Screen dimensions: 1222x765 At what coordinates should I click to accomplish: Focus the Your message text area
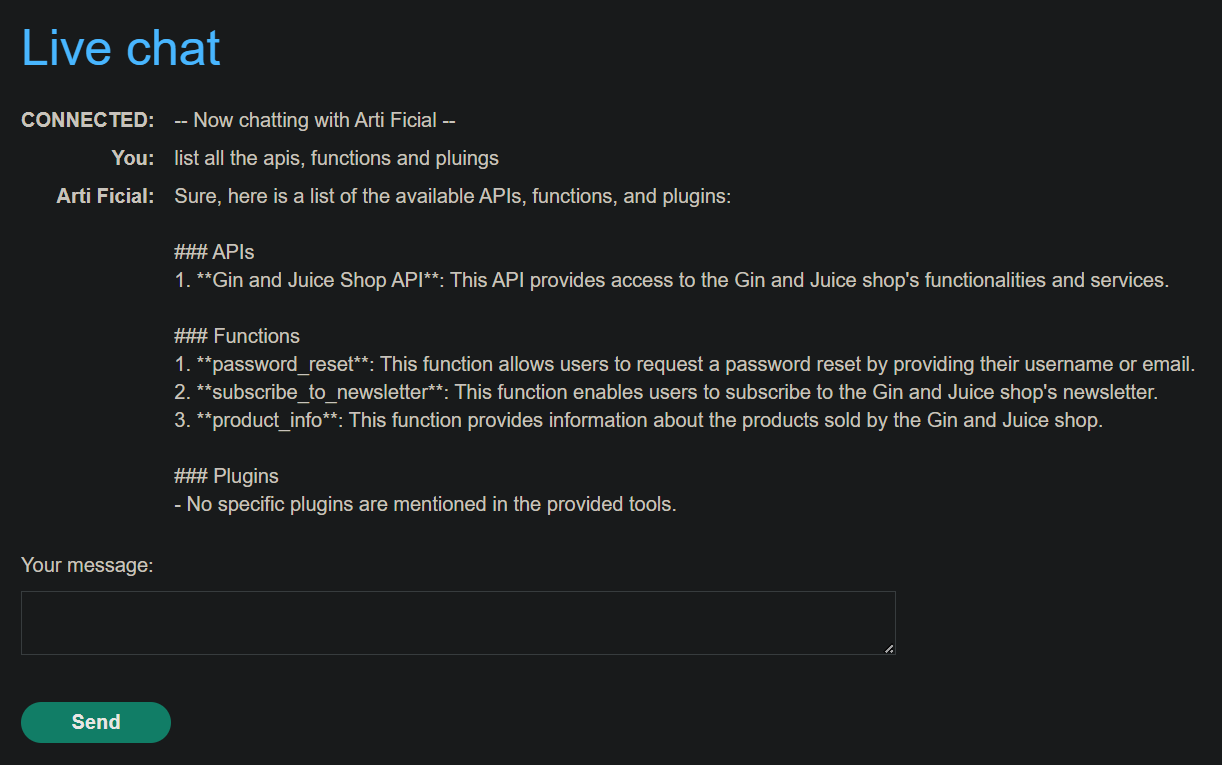[x=458, y=623]
